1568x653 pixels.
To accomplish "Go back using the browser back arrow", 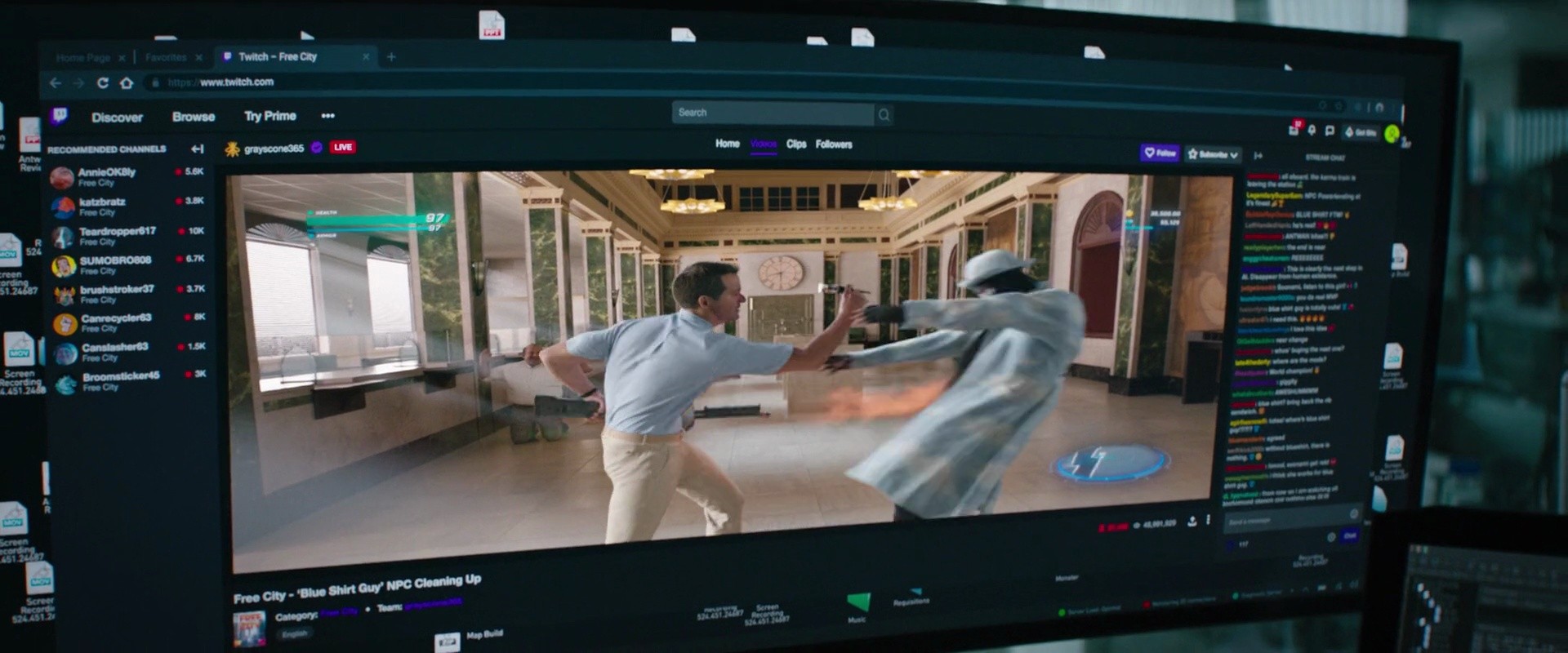I will [x=56, y=82].
